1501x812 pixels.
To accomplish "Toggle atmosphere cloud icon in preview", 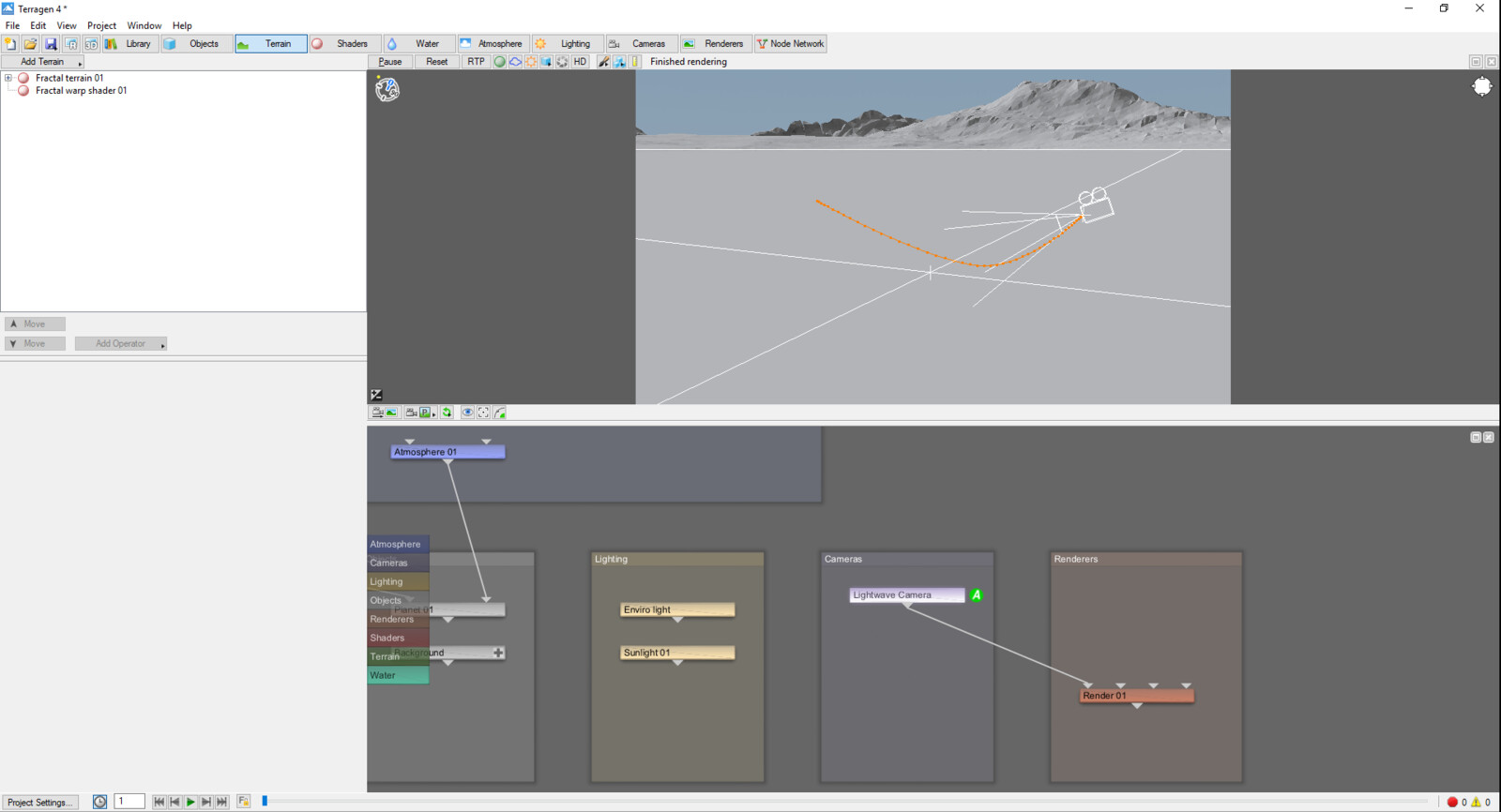I will coord(515,62).
